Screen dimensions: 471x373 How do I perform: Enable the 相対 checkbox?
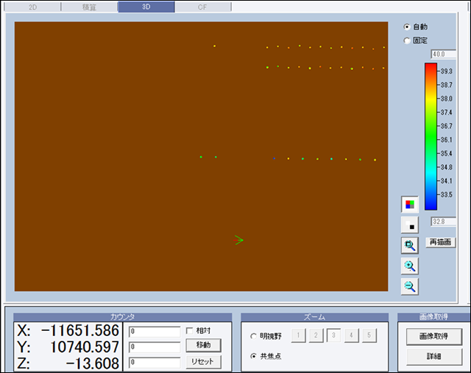(x=189, y=331)
